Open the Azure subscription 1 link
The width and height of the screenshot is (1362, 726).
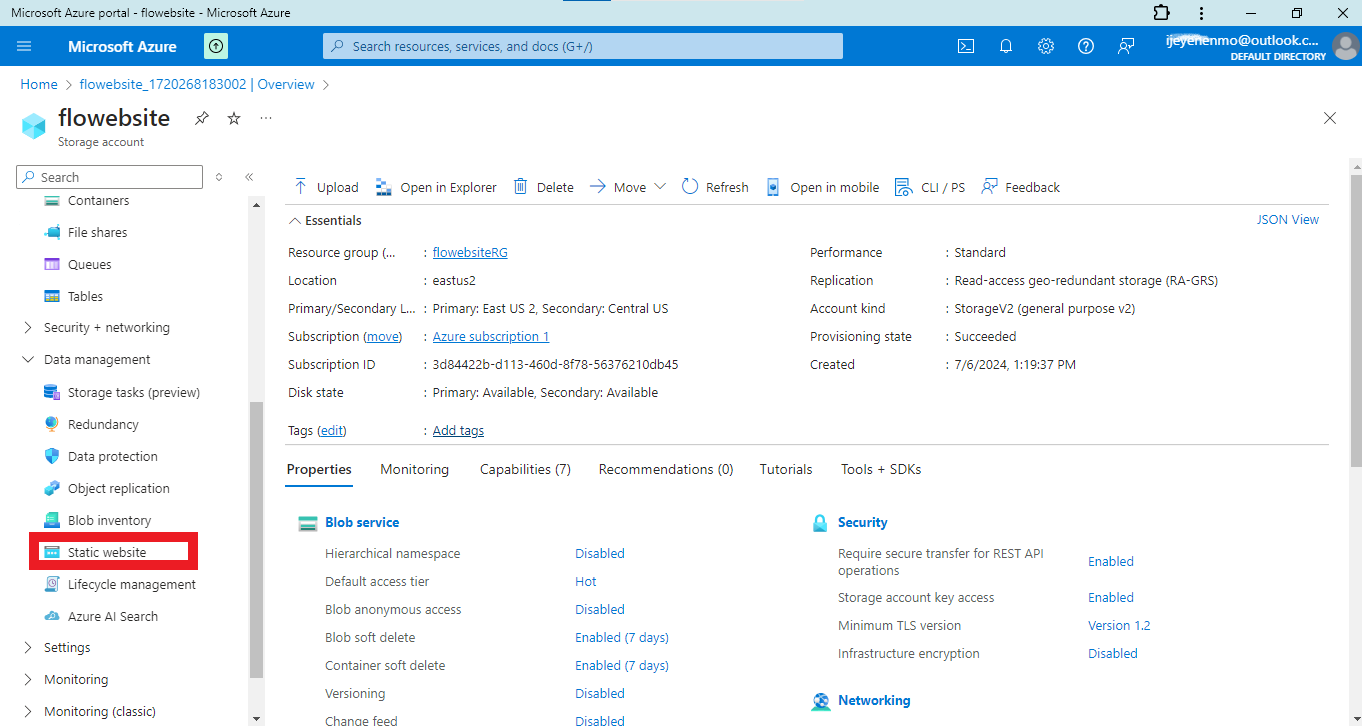point(491,337)
